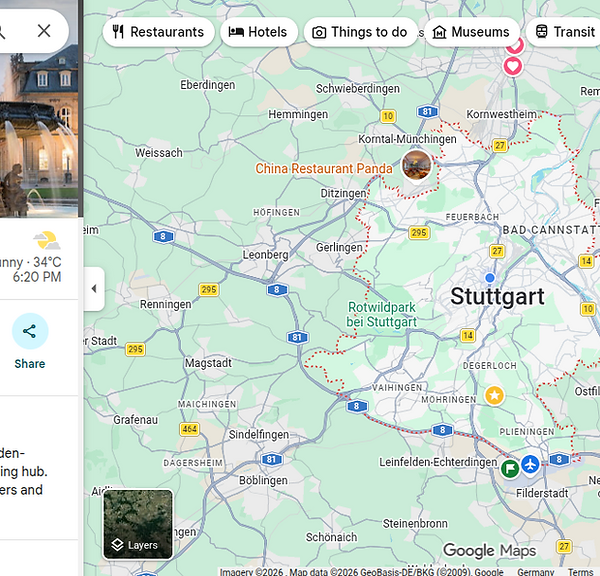Viewport: 600px width, 576px height.
Task: Click the partly sunny weather icon
Action: tap(47, 241)
